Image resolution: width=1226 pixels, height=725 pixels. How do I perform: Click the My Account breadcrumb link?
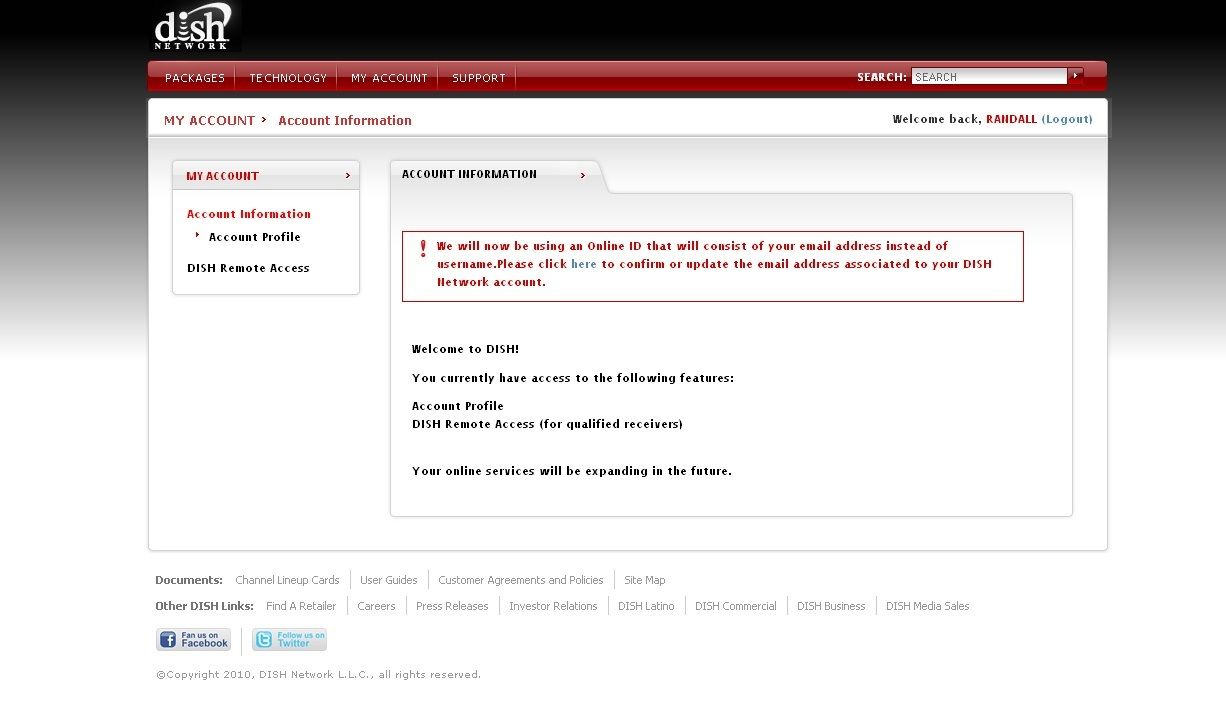point(210,120)
